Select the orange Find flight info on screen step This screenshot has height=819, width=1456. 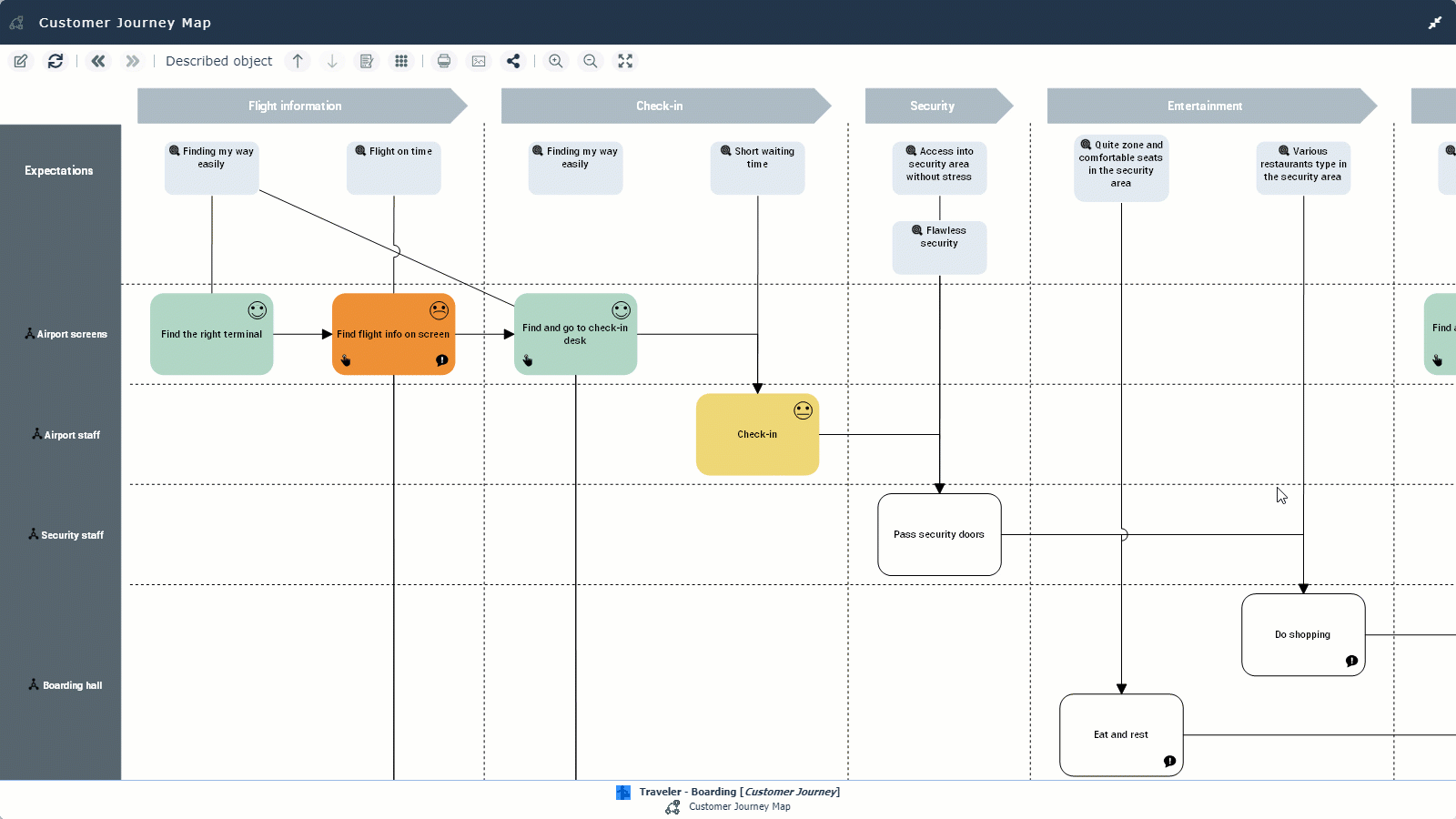394,334
